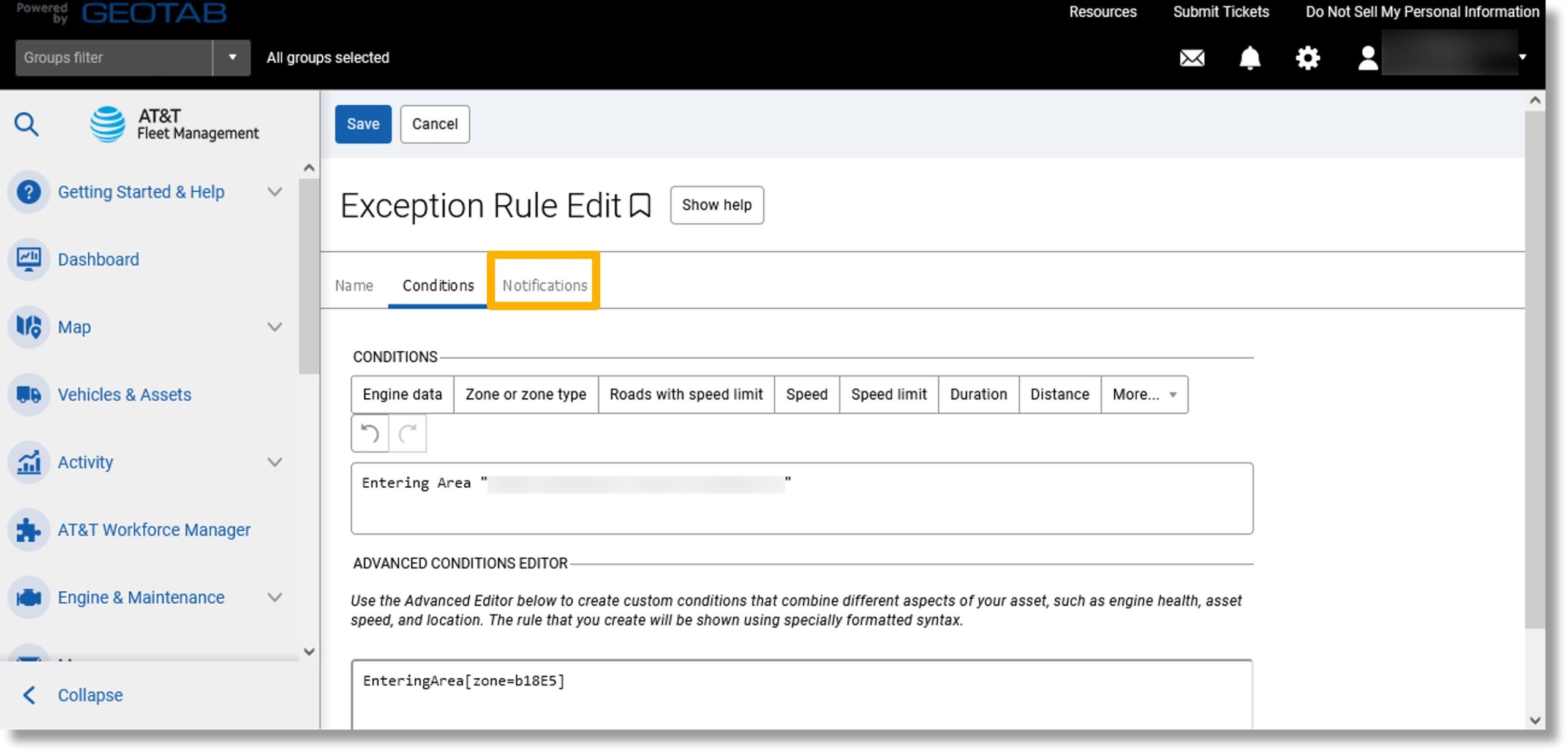The width and height of the screenshot is (1568, 752).
Task: Cancel the exception rule edit
Action: point(435,123)
